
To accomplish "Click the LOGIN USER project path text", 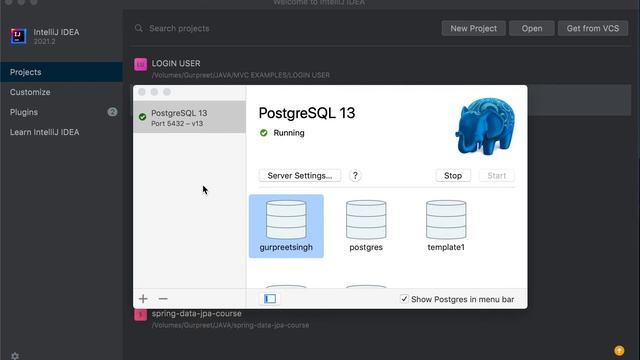I will (x=241, y=75).
